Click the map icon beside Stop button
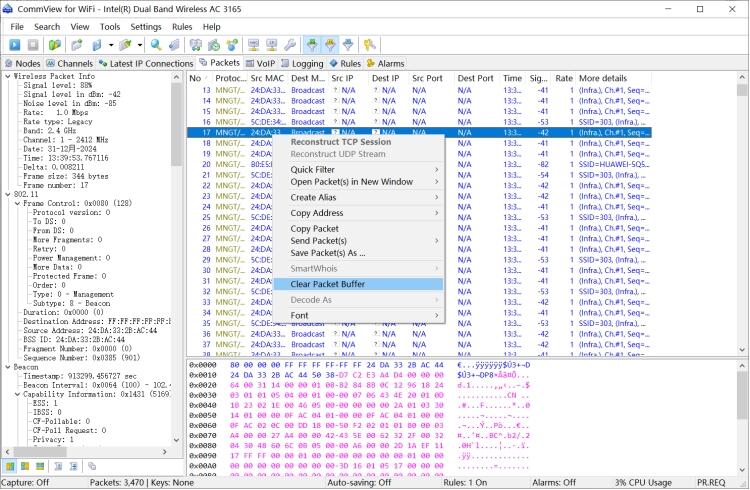The height and width of the screenshot is (490, 750). (53, 45)
